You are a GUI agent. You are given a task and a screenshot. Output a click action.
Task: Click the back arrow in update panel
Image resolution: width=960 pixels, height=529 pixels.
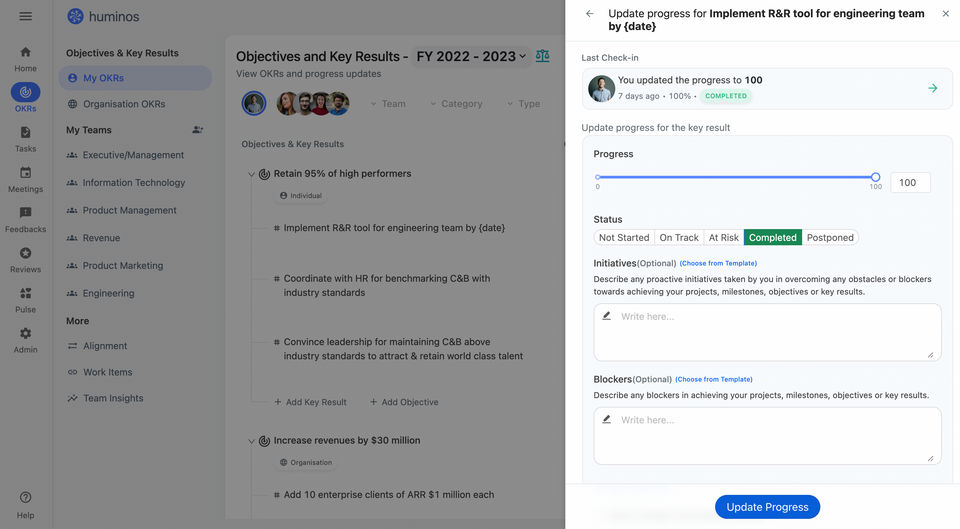[x=590, y=14]
